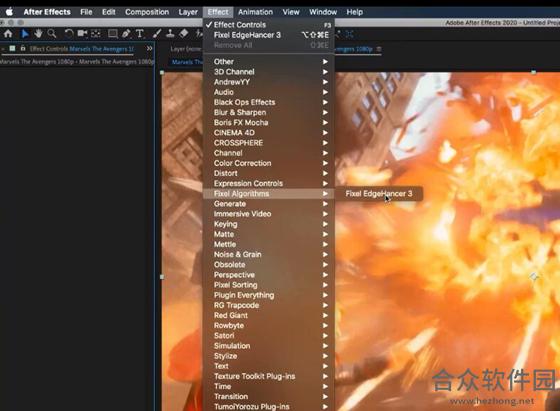Close the open Effect menu
560x411 pixels.
click(x=218, y=12)
